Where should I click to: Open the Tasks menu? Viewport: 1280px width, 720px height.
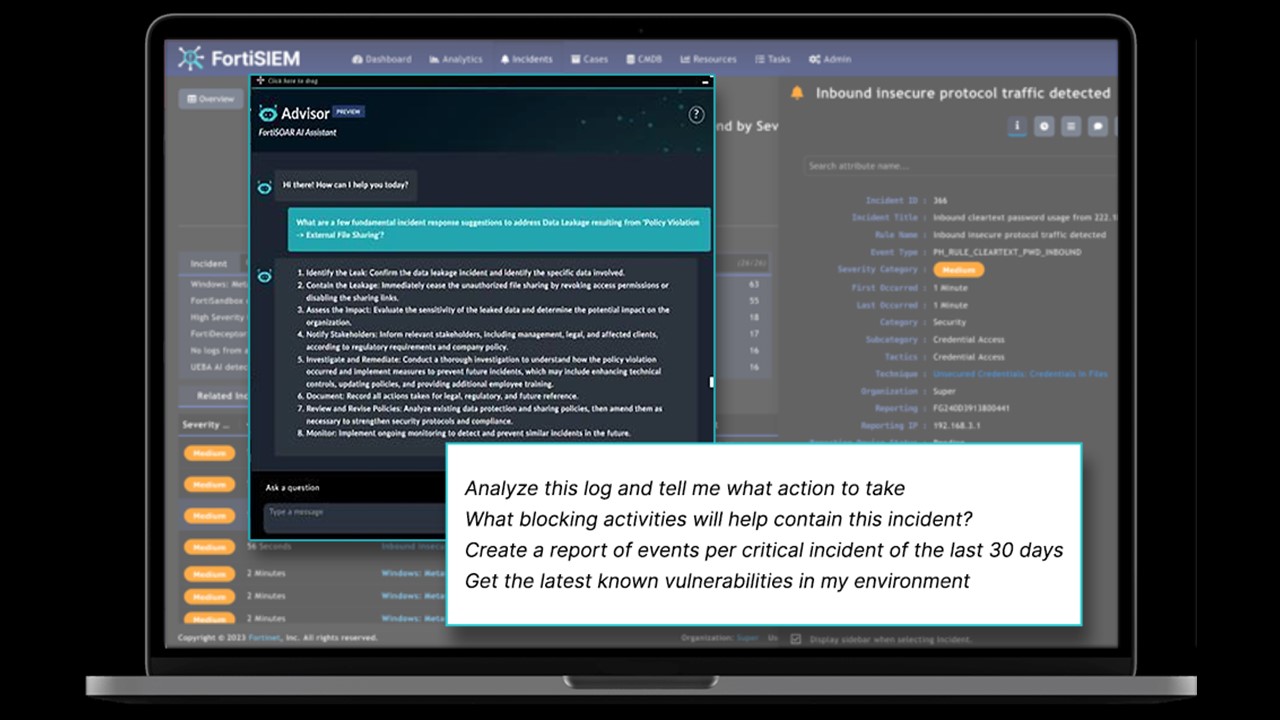pos(773,59)
